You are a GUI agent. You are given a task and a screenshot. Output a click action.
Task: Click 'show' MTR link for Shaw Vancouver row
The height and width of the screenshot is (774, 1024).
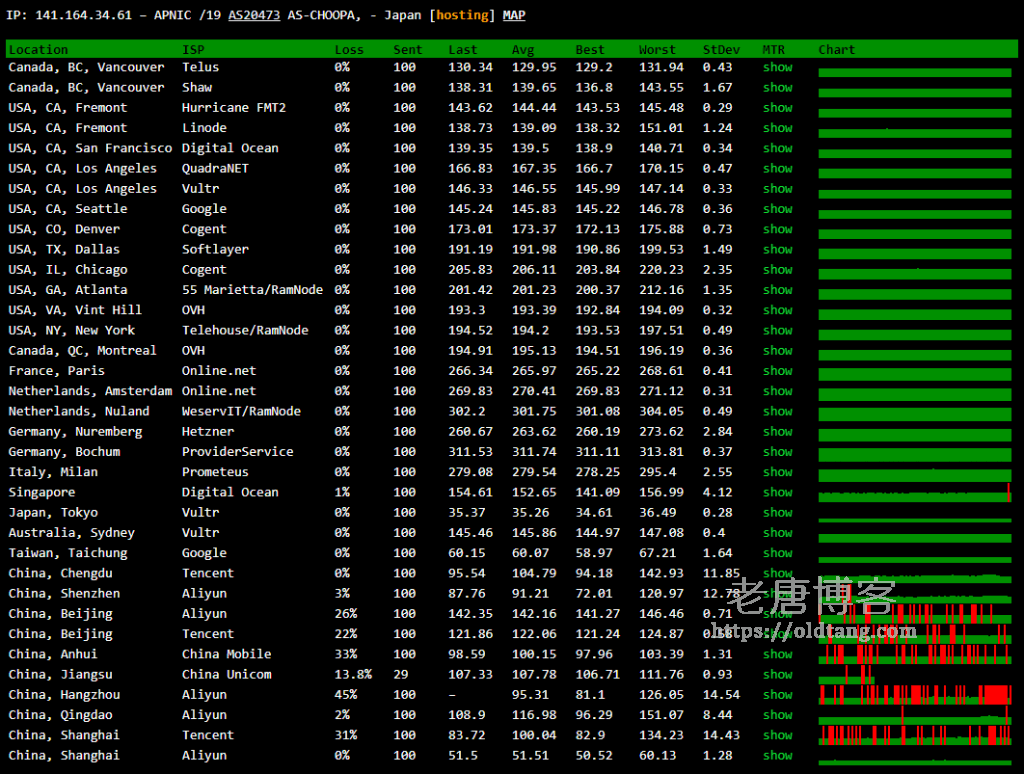point(777,88)
